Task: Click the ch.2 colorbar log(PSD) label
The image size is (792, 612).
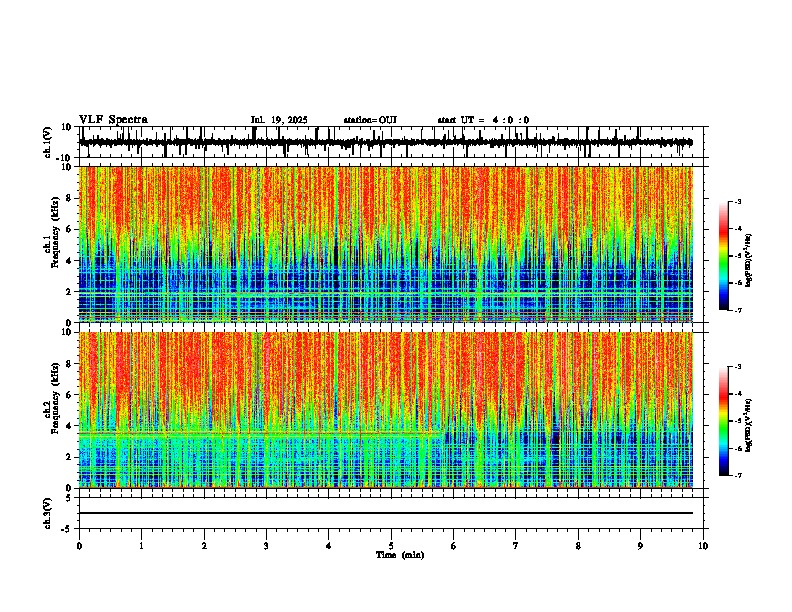Action: coord(748,426)
